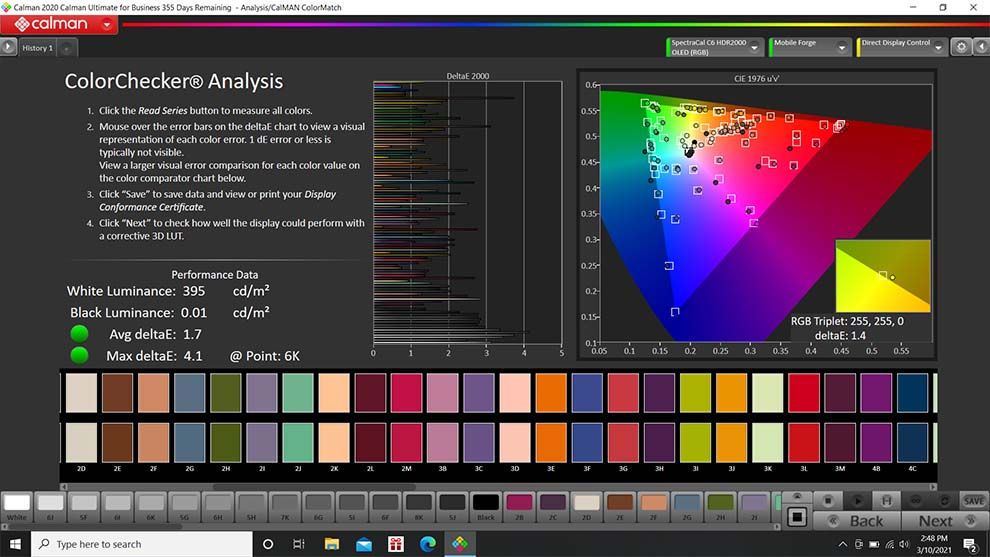Viewport: 990px width, 557px height.
Task: Click the Stop measurement button
Action: point(828,501)
